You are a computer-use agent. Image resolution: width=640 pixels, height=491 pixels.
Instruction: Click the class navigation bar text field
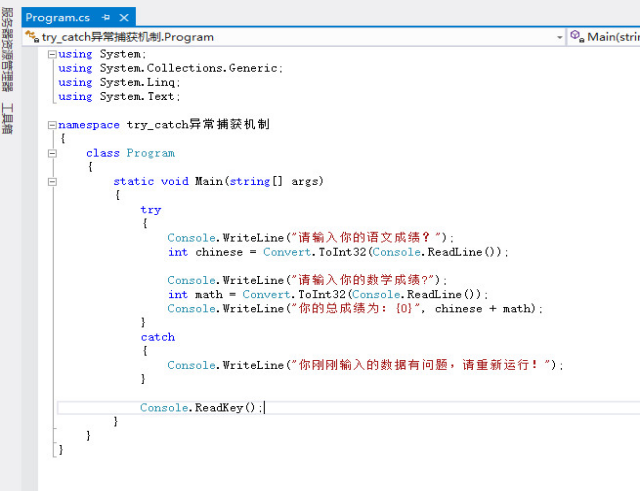click(x=294, y=37)
